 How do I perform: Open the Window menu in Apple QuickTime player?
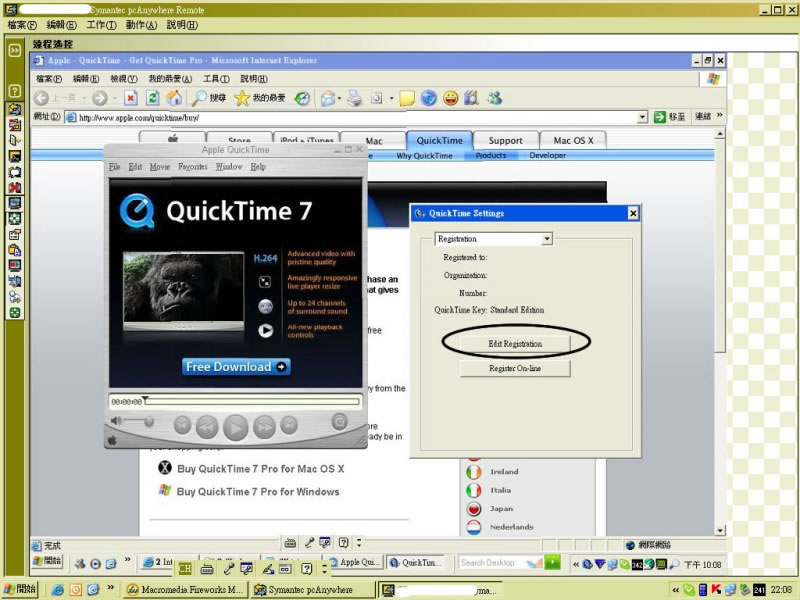tap(229, 167)
